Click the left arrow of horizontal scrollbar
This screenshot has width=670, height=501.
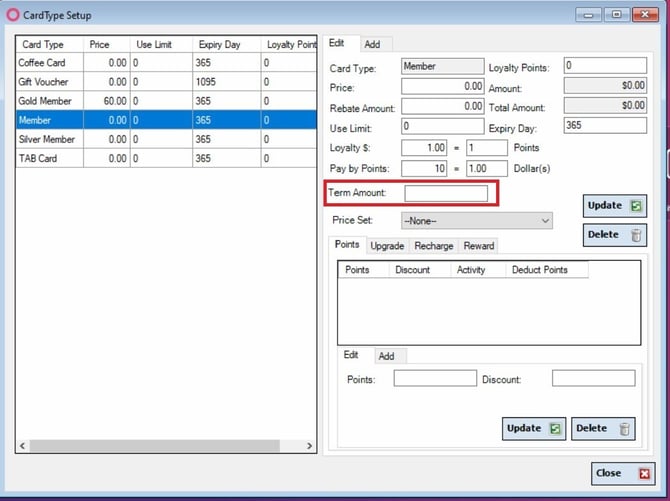click(x=23, y=446)
